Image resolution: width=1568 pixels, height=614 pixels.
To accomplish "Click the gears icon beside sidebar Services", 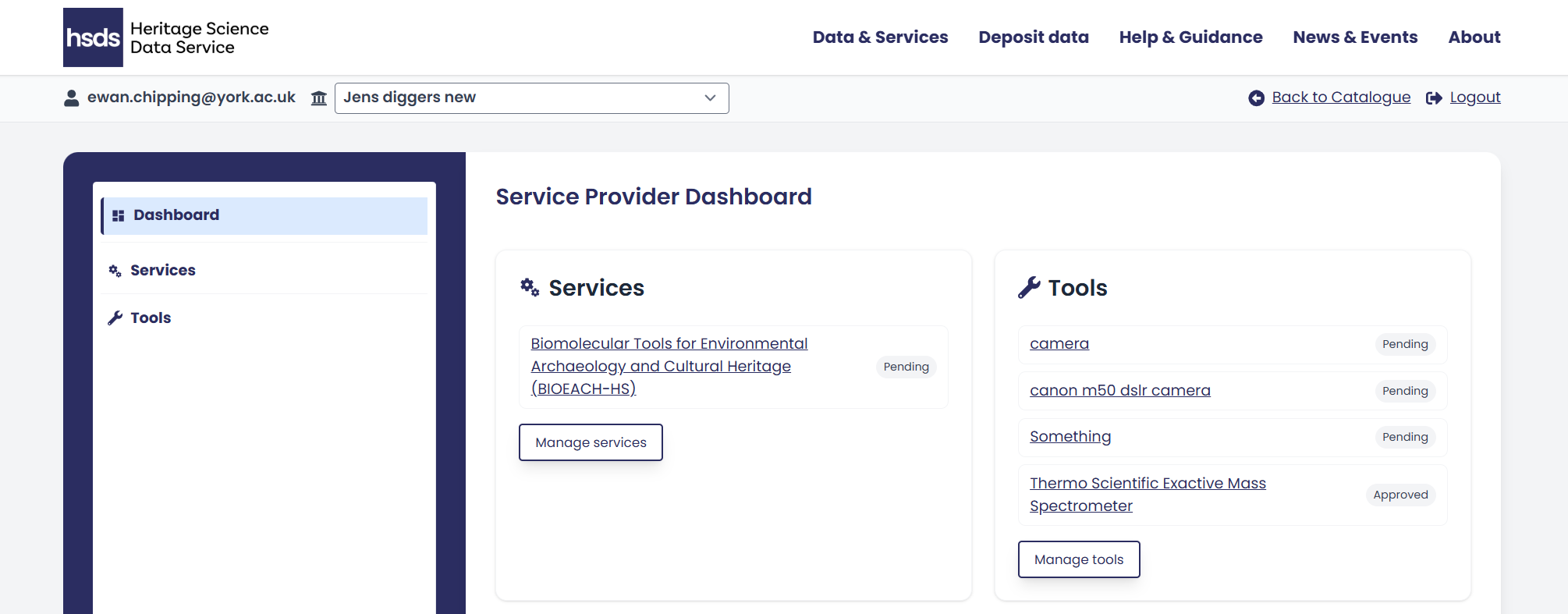I will [115, 271].
